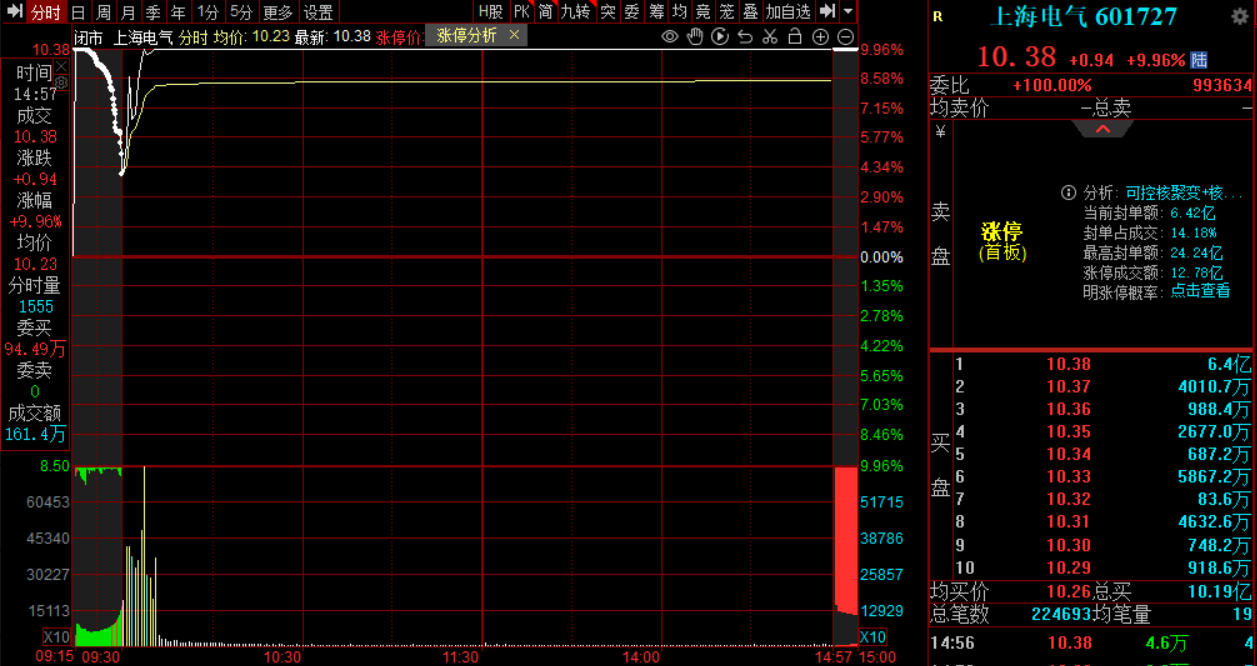Screen dimensions: 1257x666
Task: Toggle the eye visibility icon
Action: 670,37
